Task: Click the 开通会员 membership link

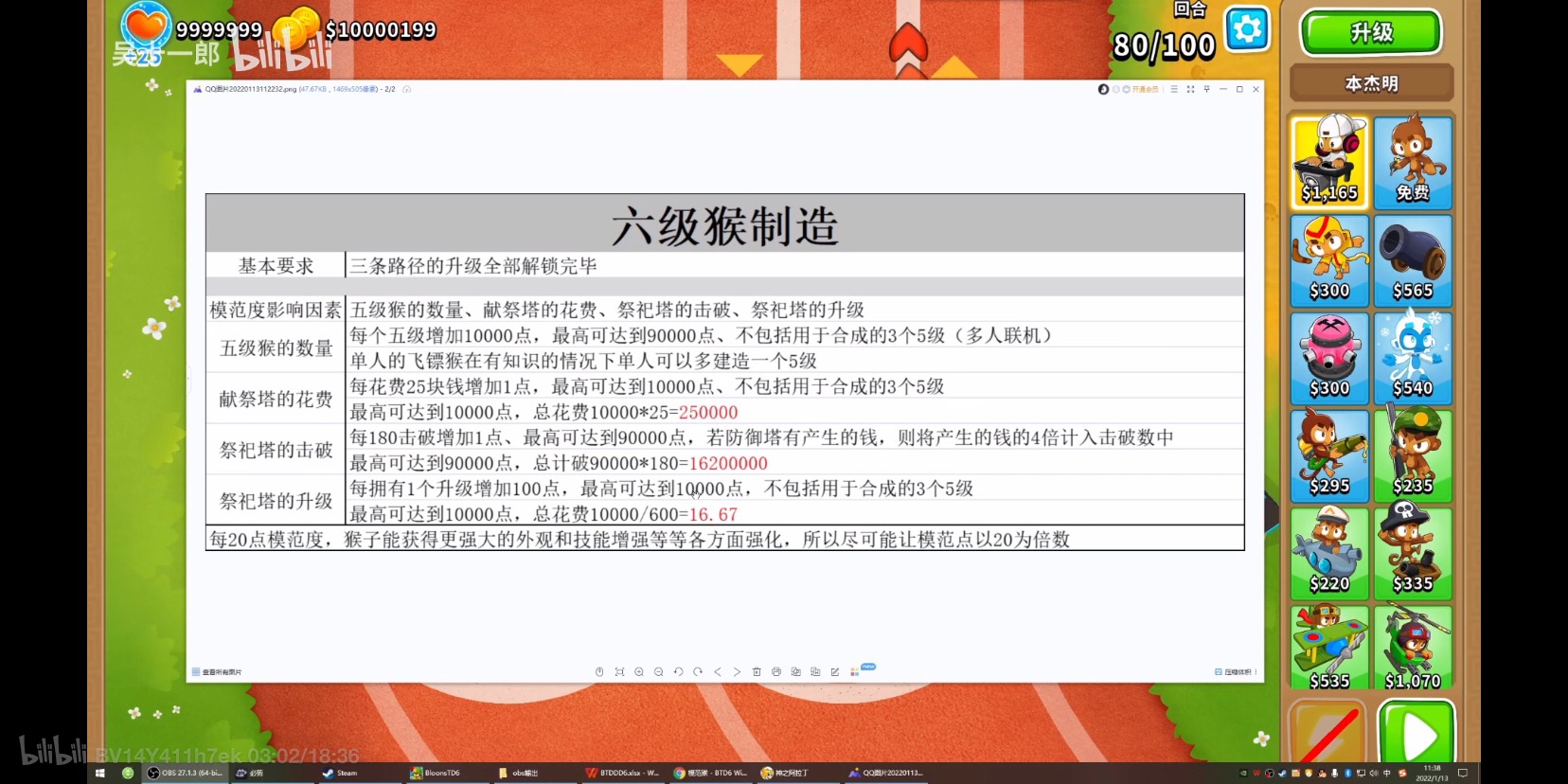Action: (x=1145, y=89)
